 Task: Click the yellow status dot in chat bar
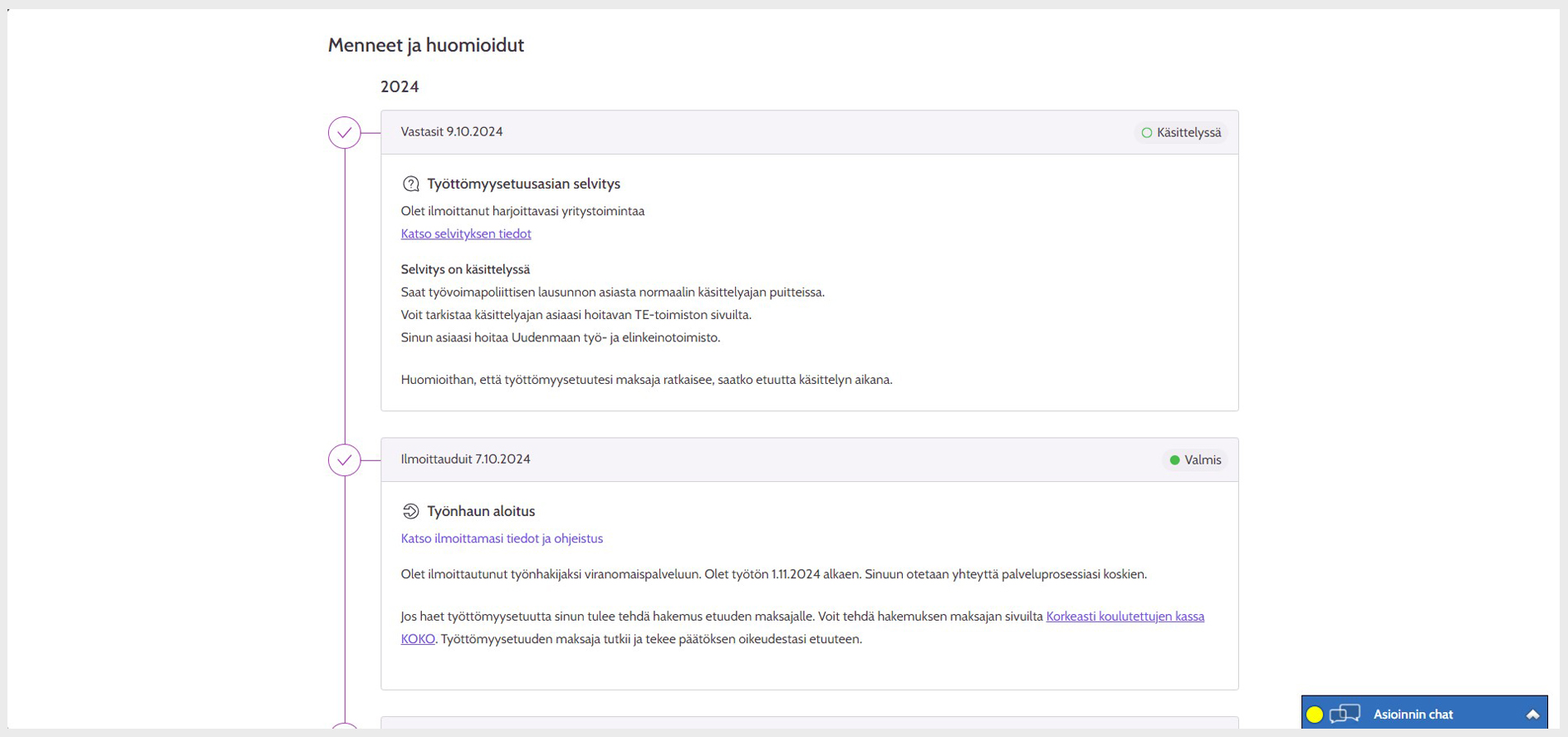1314,715
